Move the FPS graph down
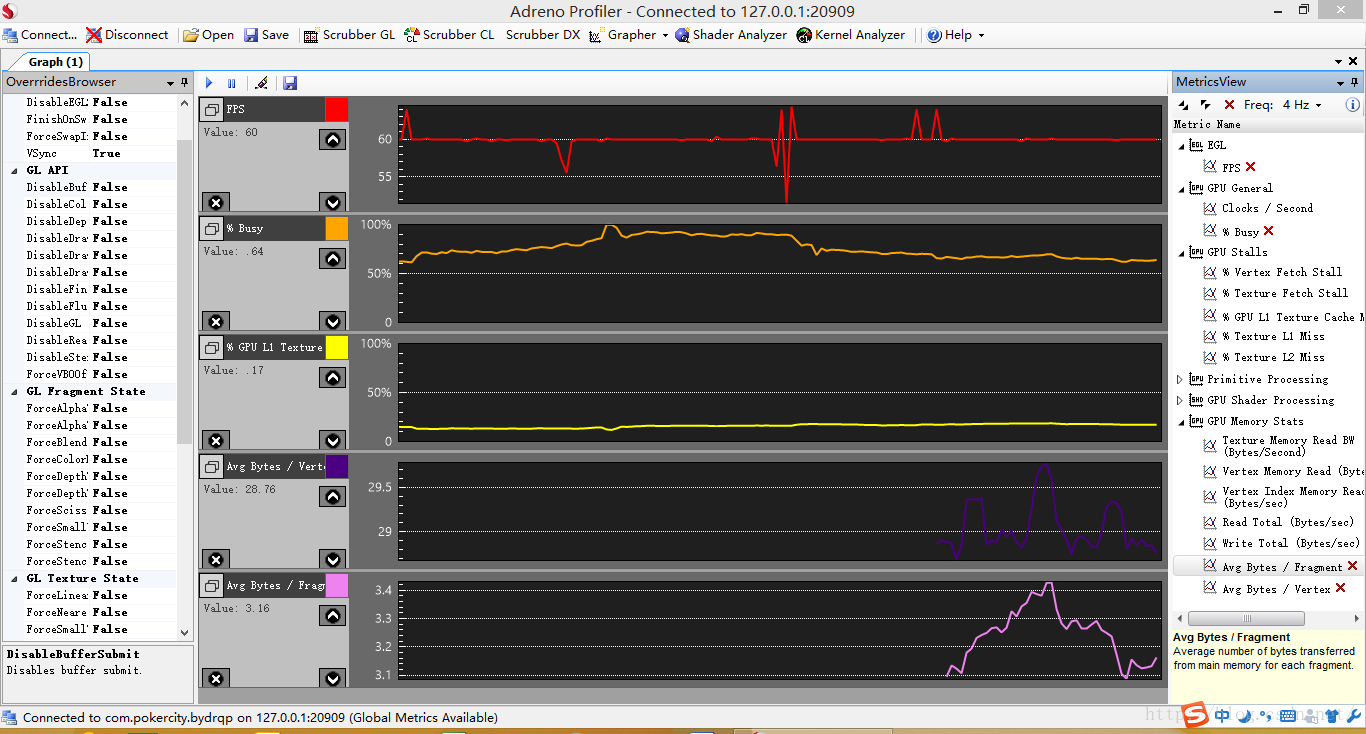Viewport: 1366px width, 734px height. click(x=333, y=202)
